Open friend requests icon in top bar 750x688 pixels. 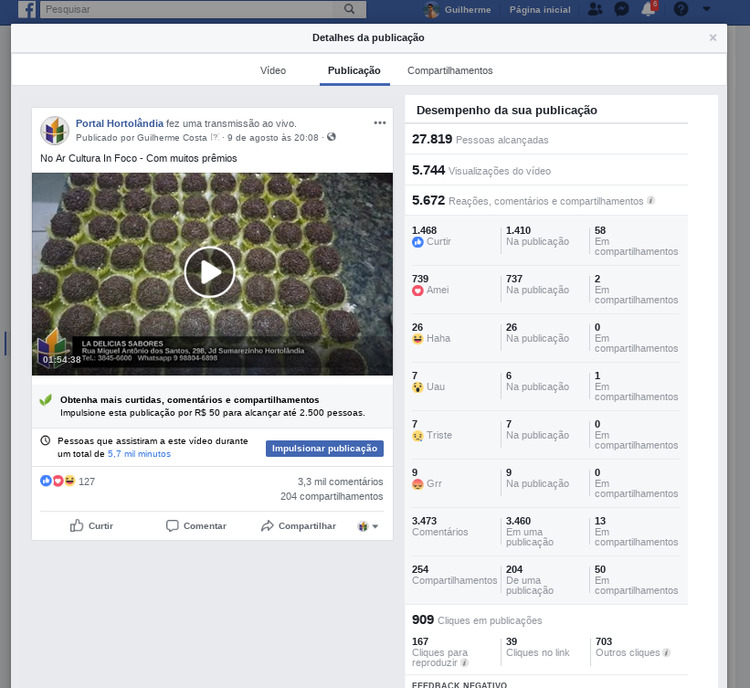[x=595, y=9]
